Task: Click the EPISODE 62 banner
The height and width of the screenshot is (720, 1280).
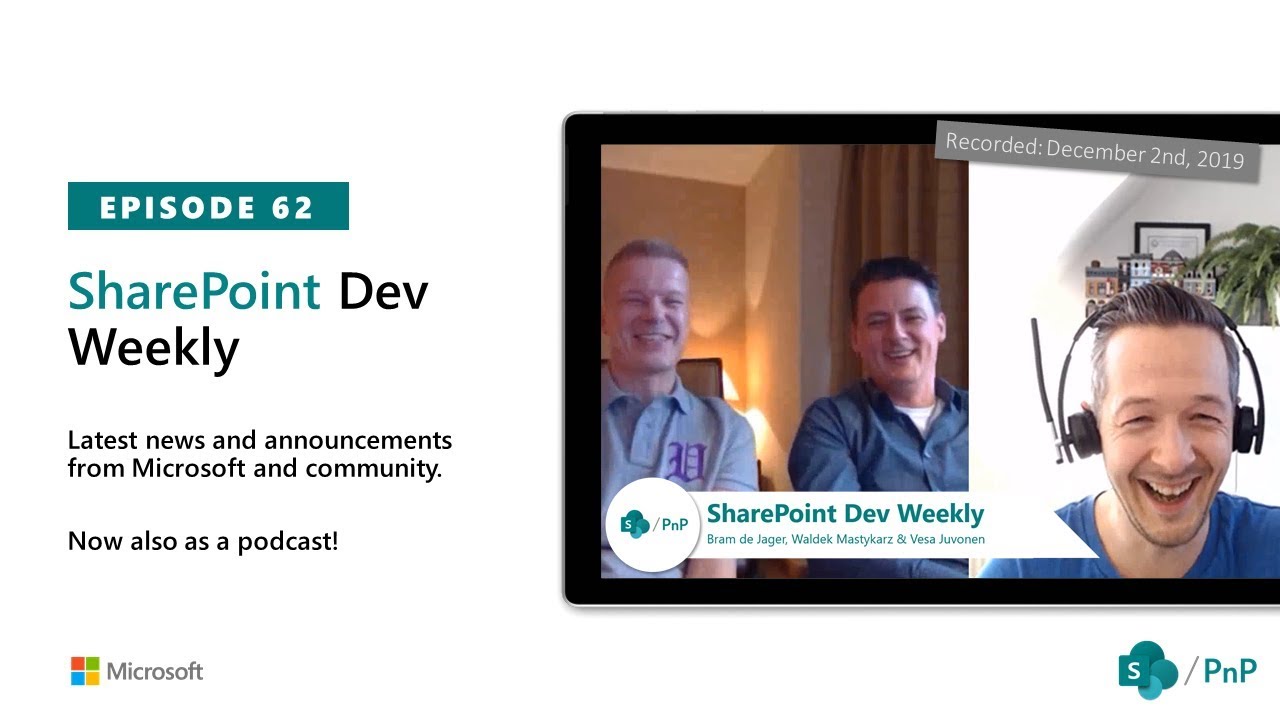Action: tap(208, 206)
